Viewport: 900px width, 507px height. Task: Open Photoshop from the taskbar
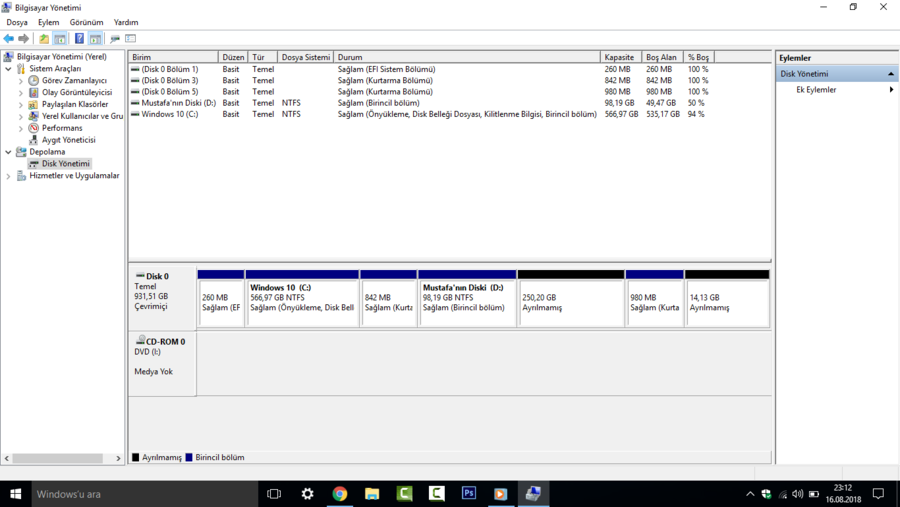coord(468,494)
